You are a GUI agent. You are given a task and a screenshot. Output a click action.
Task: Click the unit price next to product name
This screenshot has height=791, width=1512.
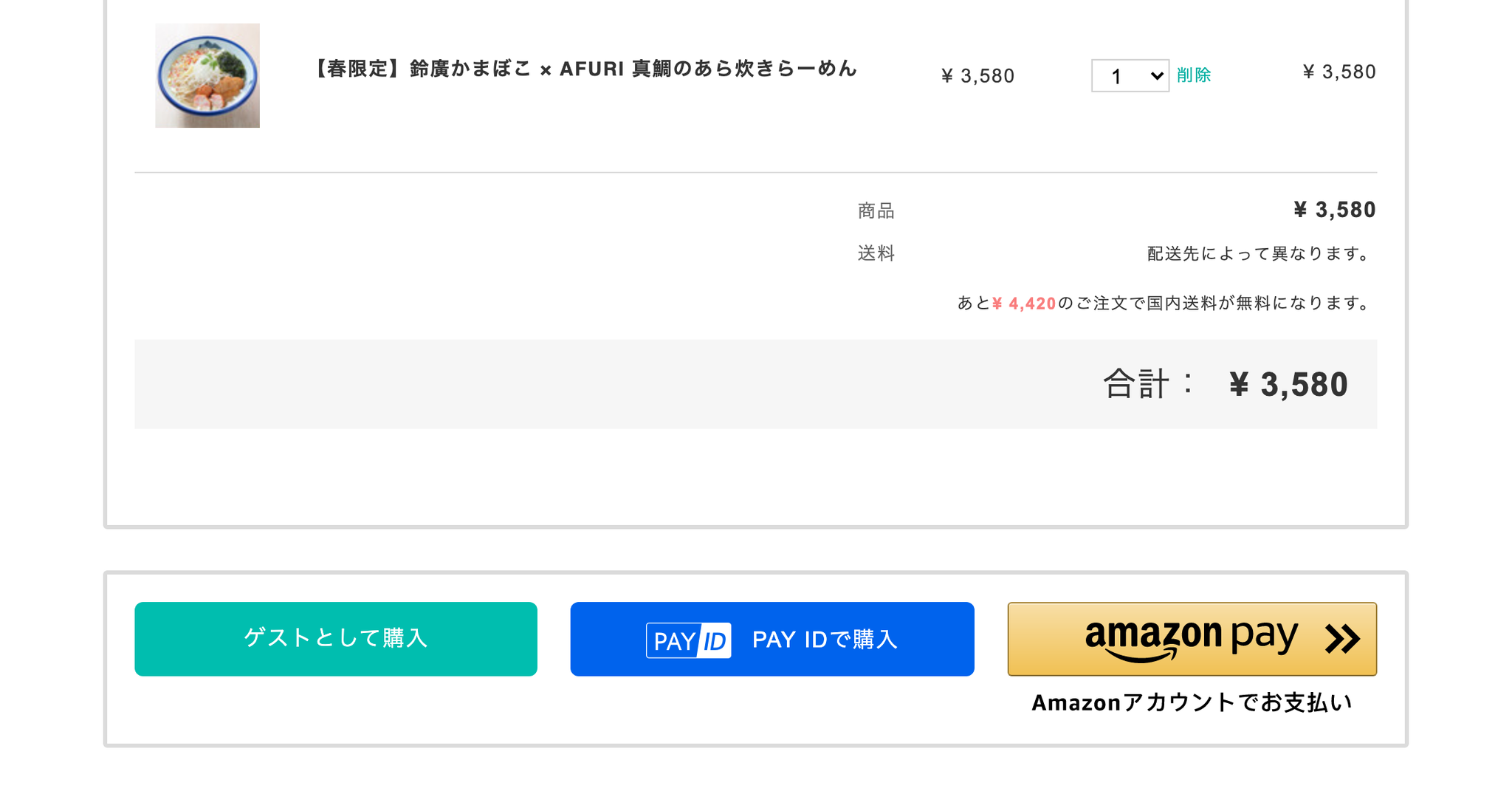pos(977,76)
